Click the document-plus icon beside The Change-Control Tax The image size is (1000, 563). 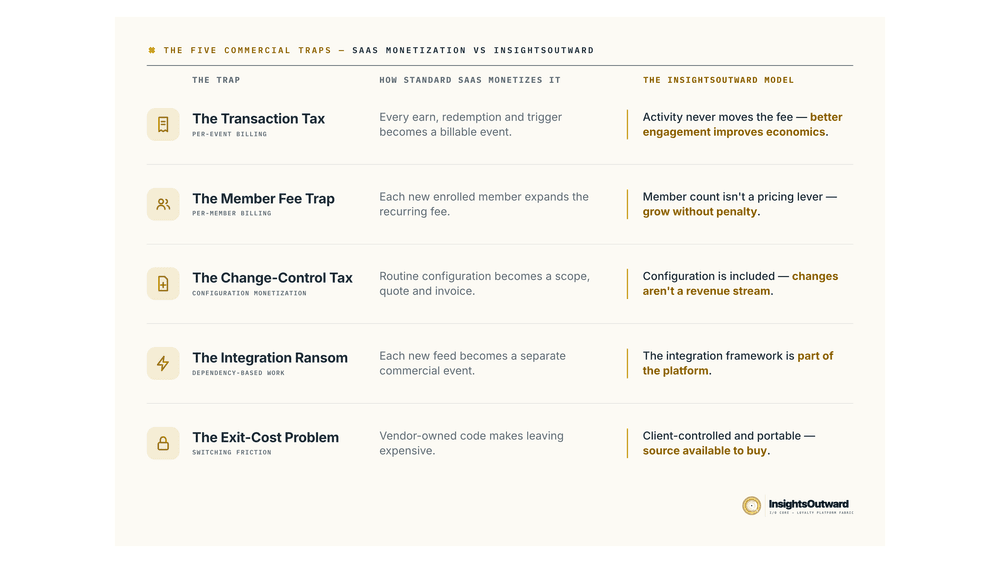[x=163, y=284]
